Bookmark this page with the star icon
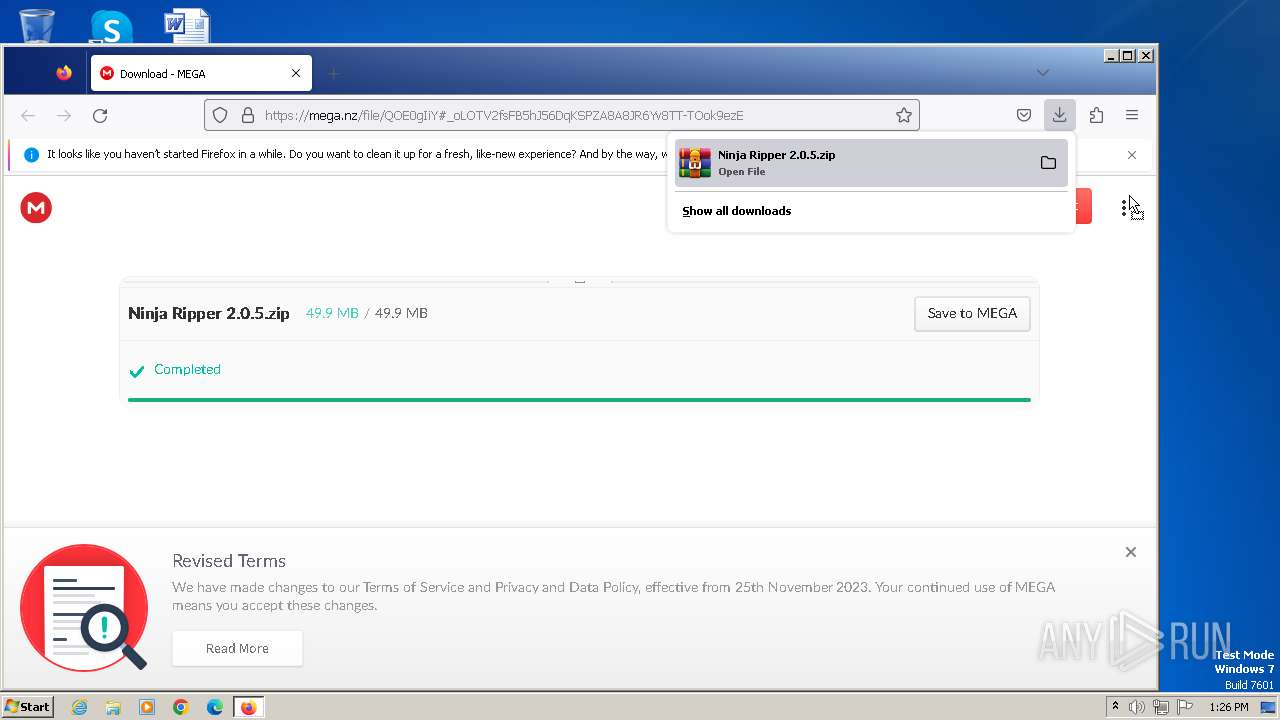The width and height of the screenshot is (1280, 720). point(904,115)
